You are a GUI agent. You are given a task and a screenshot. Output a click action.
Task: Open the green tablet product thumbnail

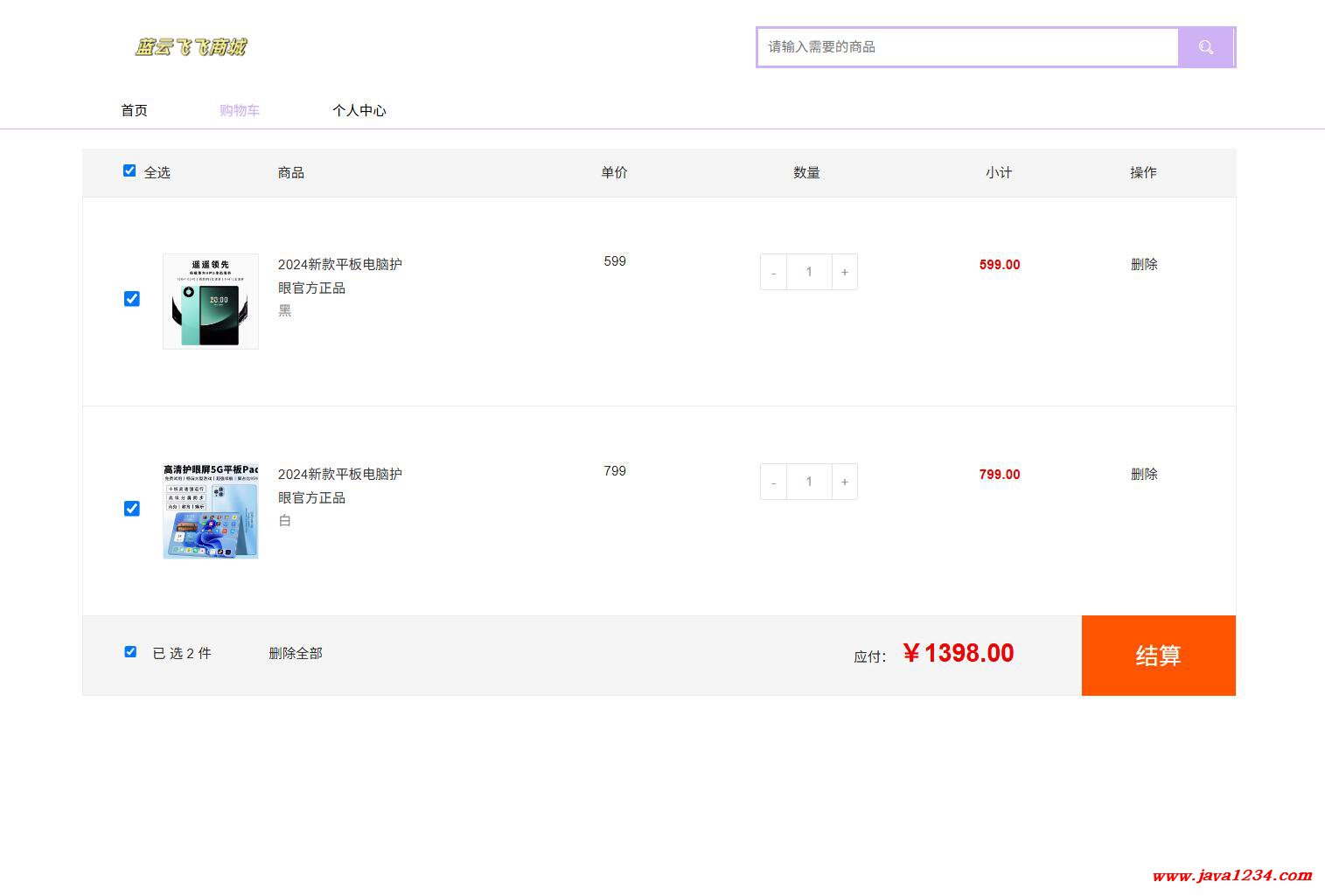[211, 302]
